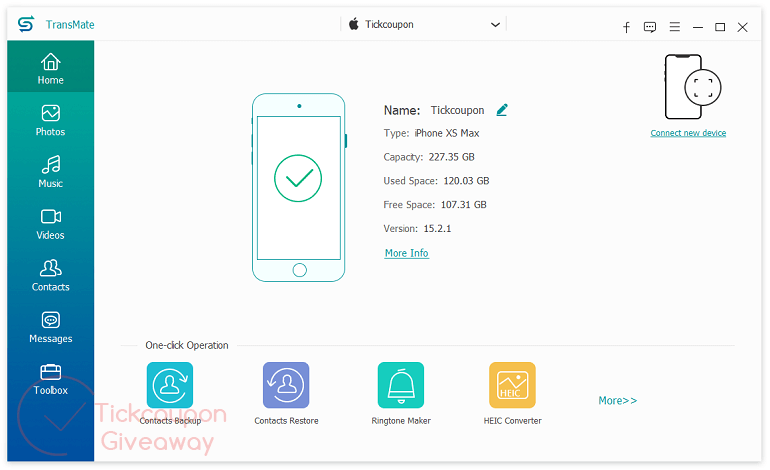Screen dimensions: 770x470
Task: Click the version value 15.2.1
Action: [x=437, y=228]
